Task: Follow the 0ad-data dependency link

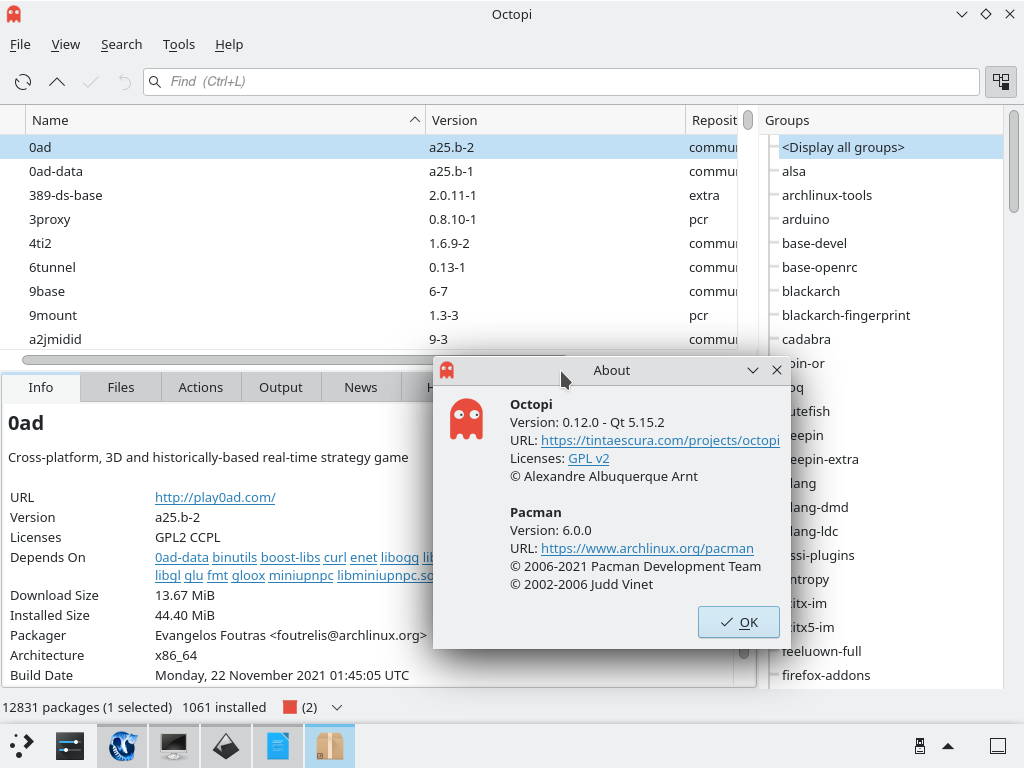Action: (x=182, y=557)
